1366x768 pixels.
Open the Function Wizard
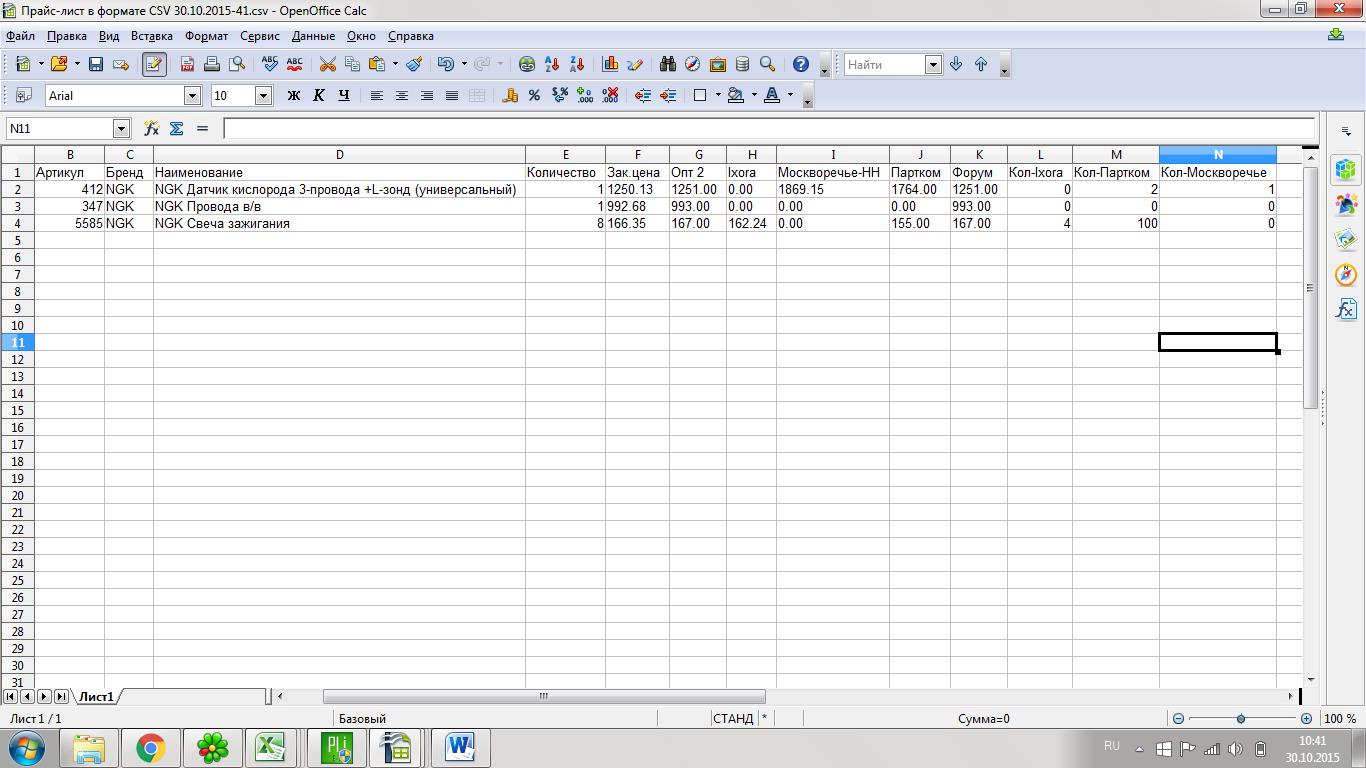[151, 128]
